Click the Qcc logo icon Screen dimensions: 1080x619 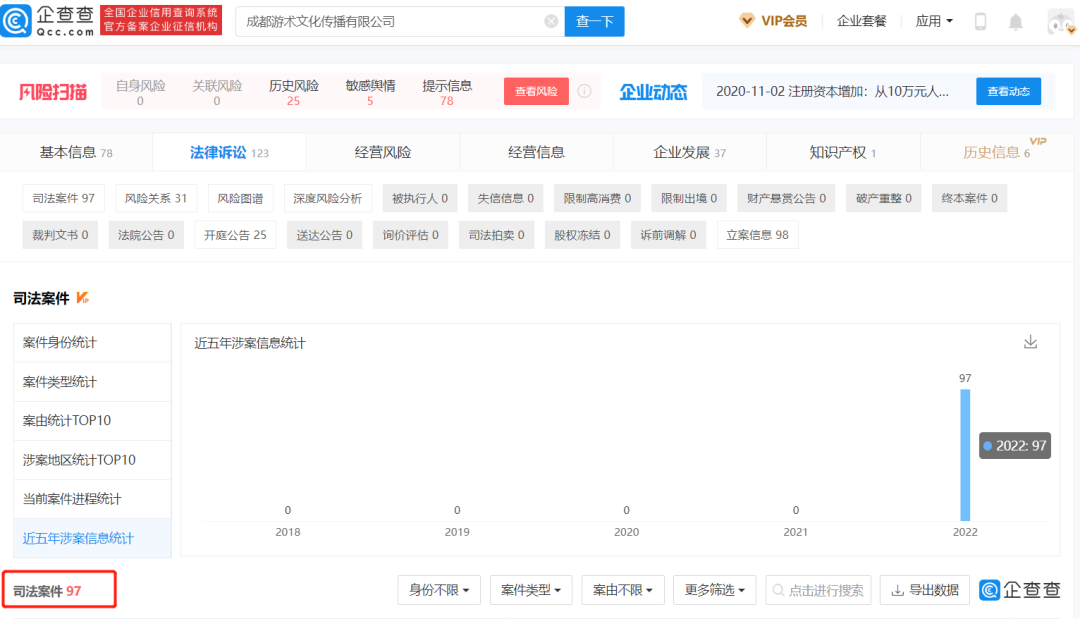tap(17, 21)
